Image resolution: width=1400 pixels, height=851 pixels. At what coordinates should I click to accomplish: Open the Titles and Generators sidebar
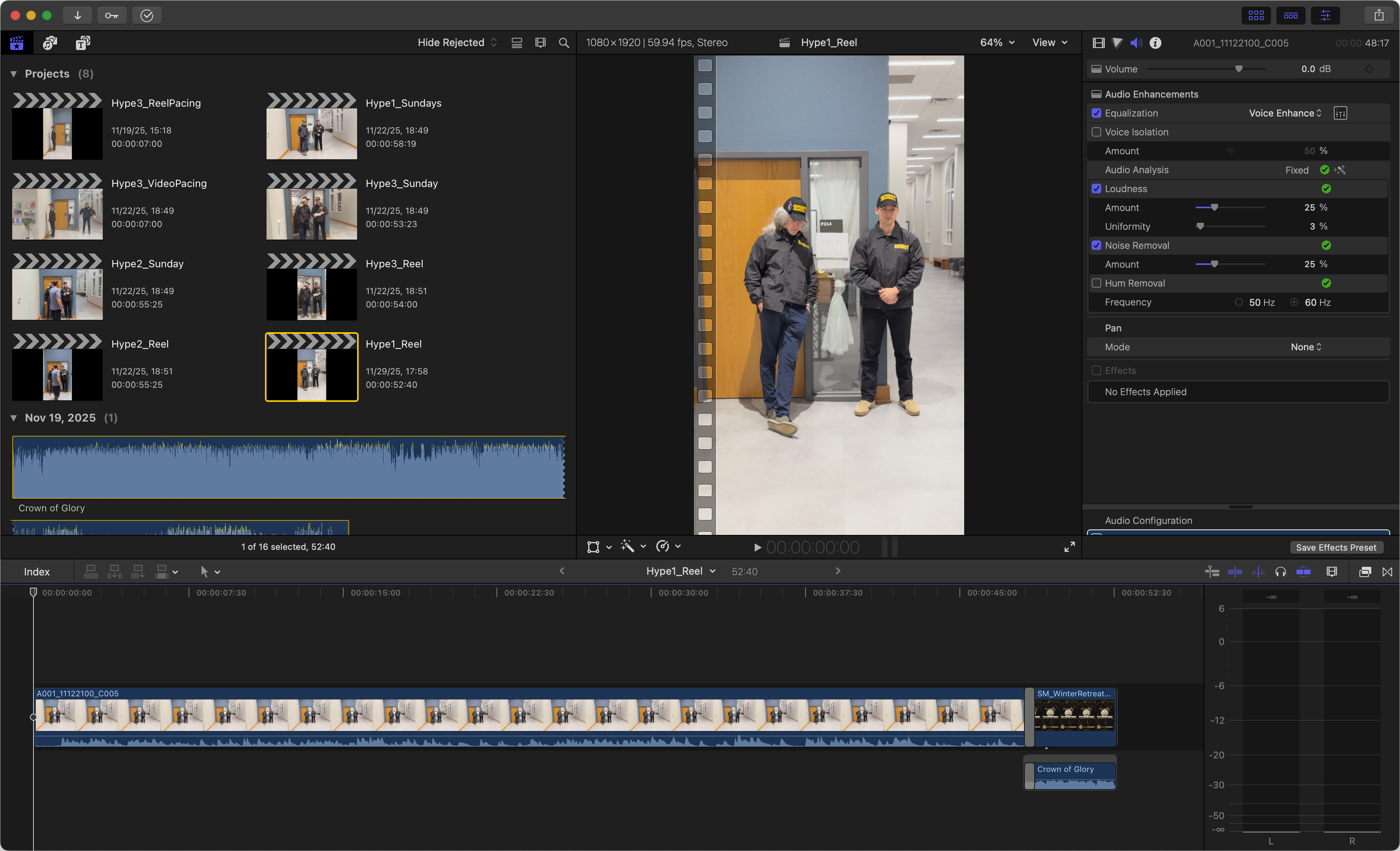point(82,43)
